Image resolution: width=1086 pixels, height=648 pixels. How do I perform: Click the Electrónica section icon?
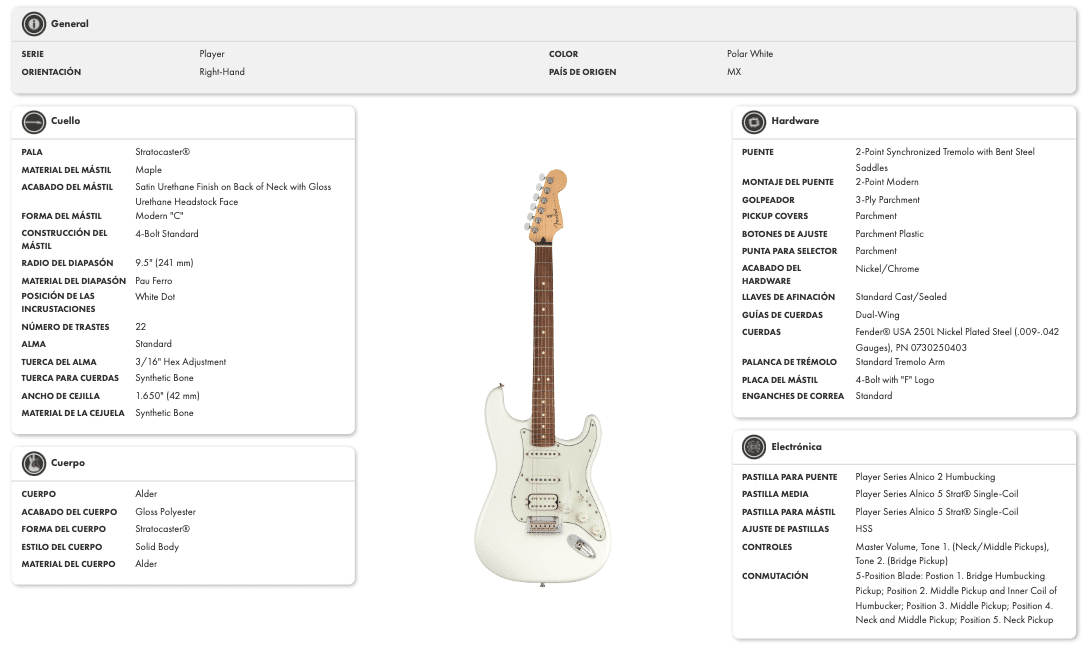tap(754, 447)
